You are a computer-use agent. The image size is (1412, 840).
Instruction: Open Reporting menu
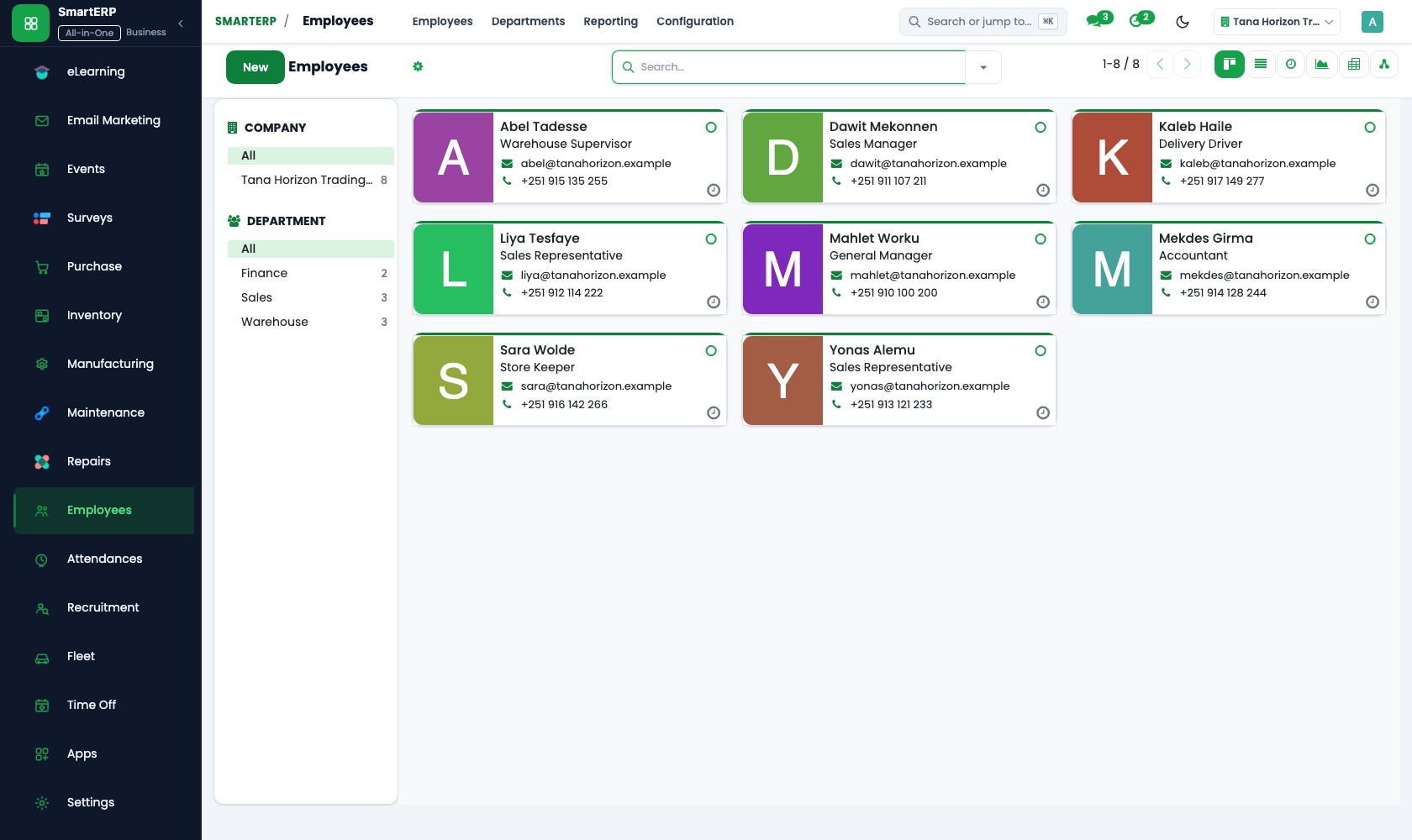pos(611,22)
